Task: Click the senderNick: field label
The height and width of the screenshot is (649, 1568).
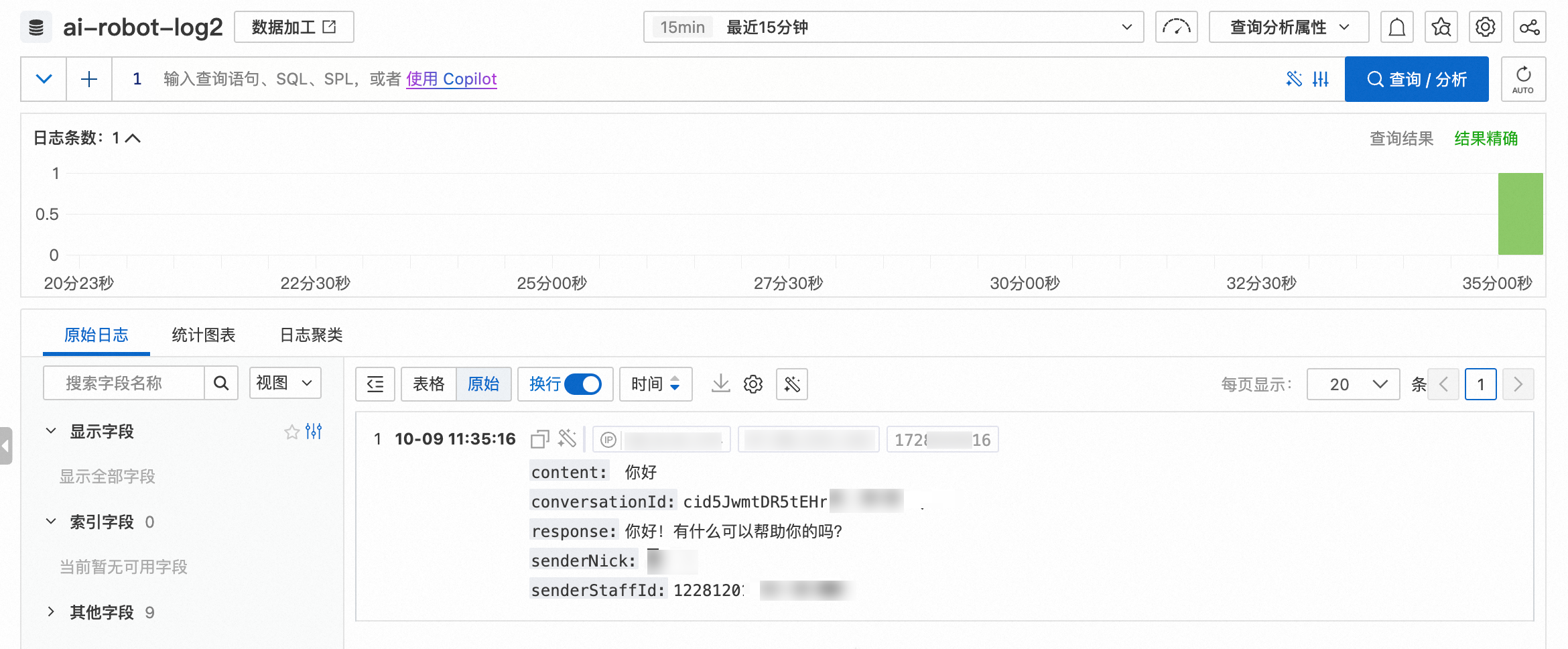Action: point(584,560)
